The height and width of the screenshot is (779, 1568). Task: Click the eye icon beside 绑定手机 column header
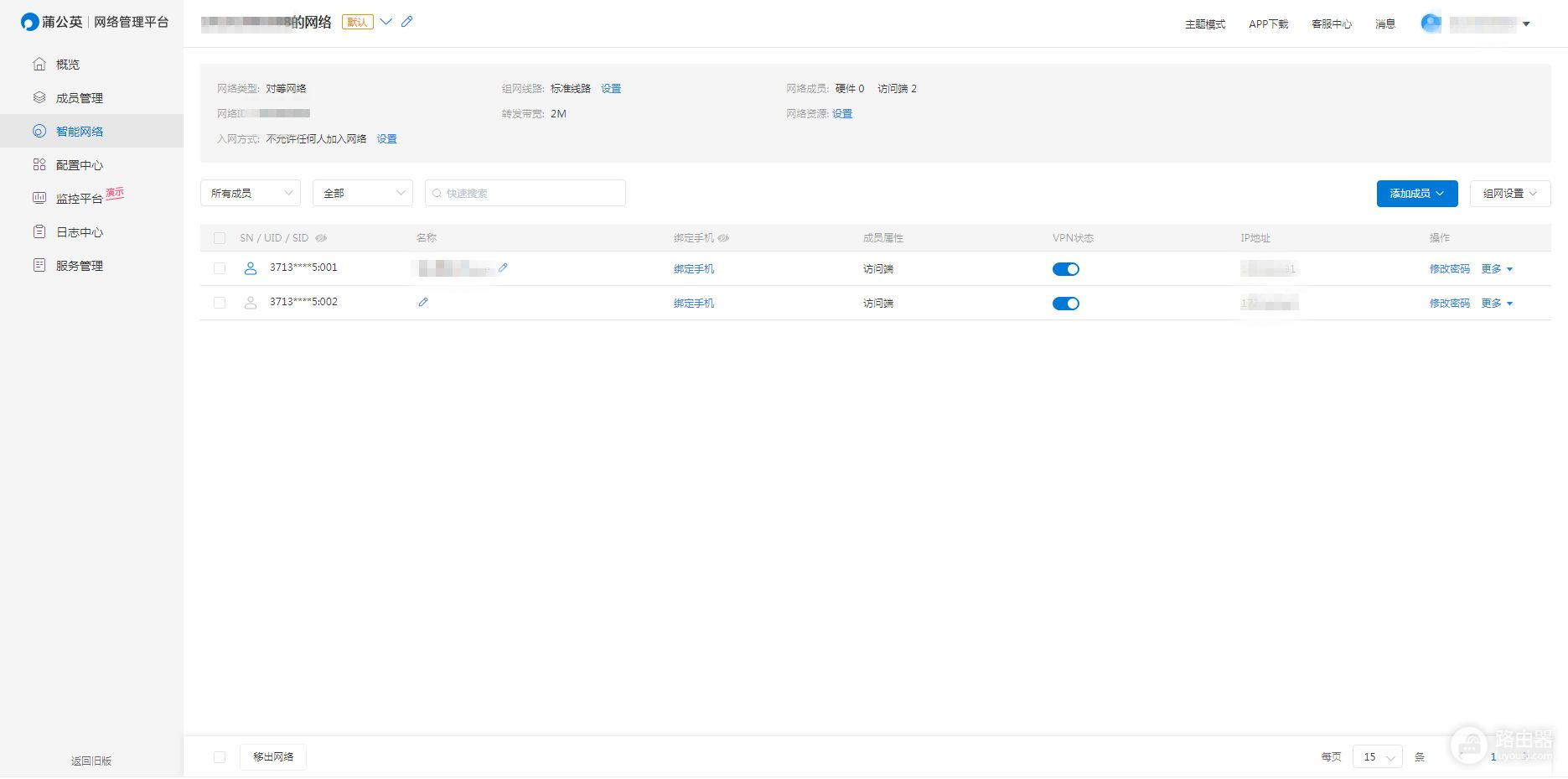click(723, 238)
